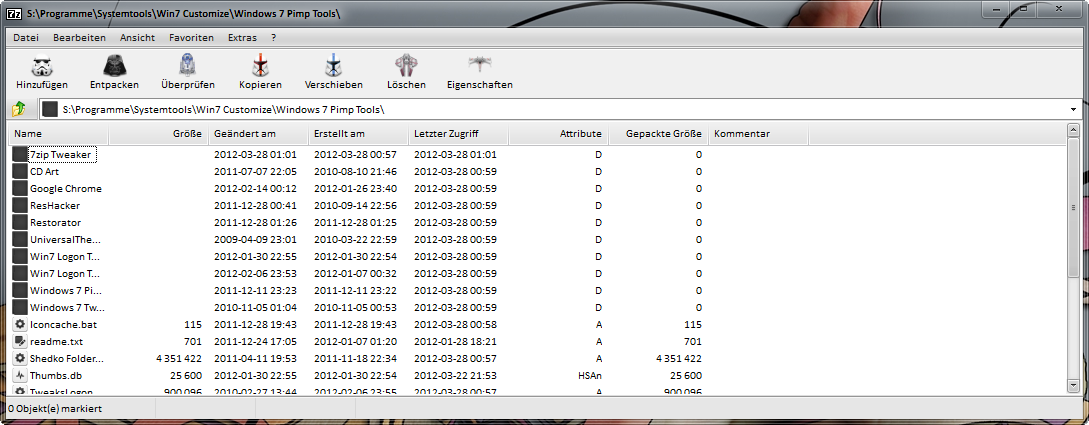
Task: Click the 4 351 422 size of Shedko Folder
Action: click(x=178, y=358)
